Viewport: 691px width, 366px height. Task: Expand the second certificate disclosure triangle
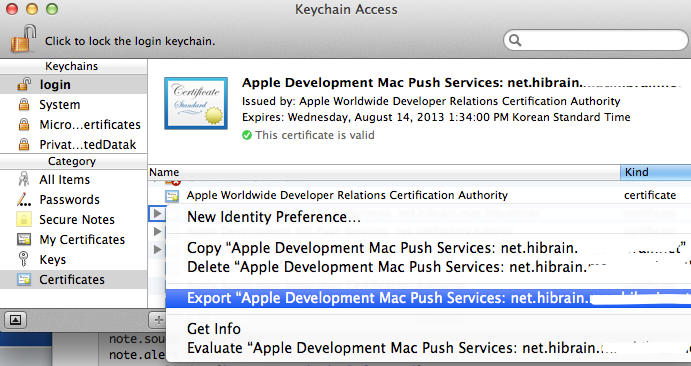pyautogui.click(x=157, y=231)
